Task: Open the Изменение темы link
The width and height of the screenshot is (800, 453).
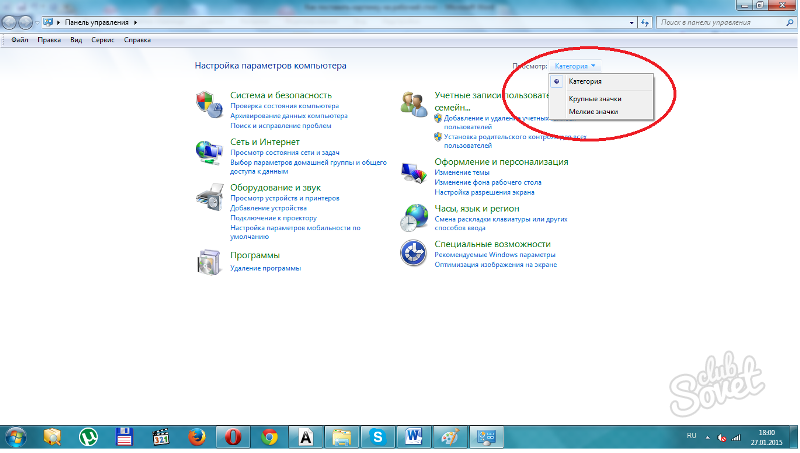Action: pos(461,172)
